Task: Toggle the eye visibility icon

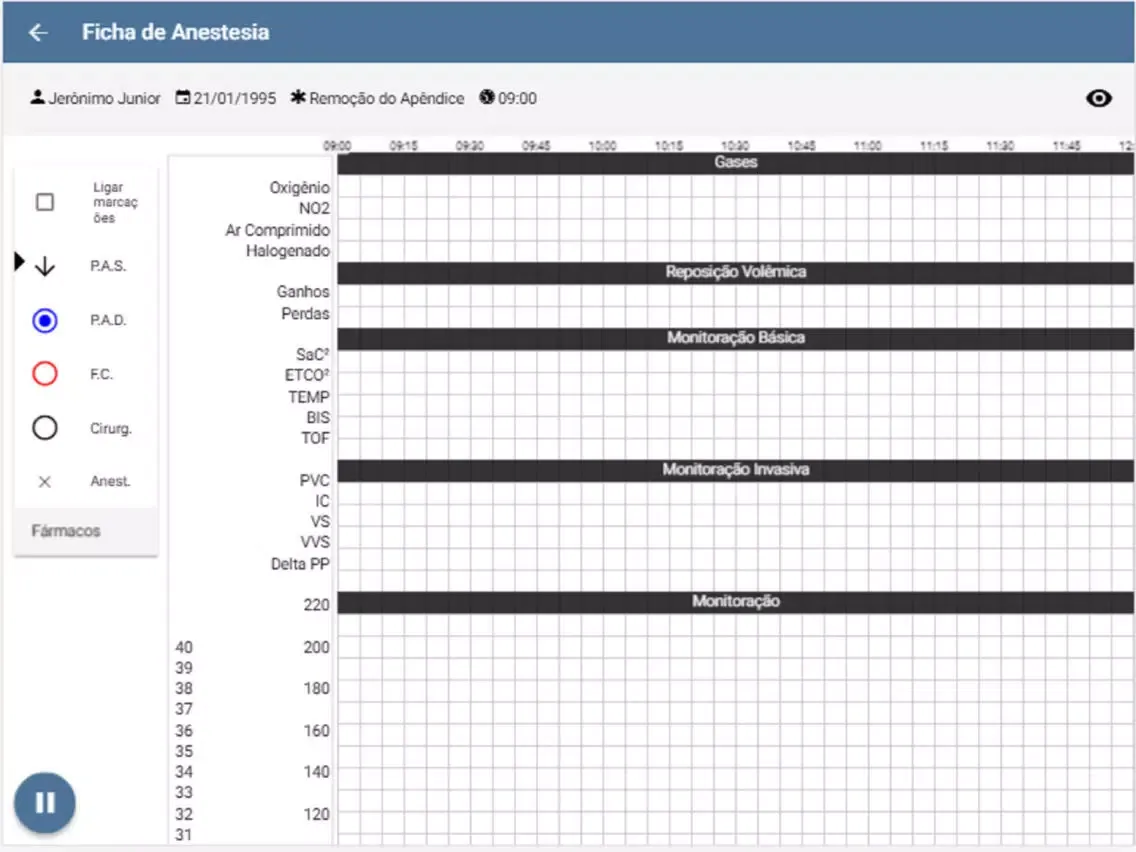Action: click(1098, 99)
